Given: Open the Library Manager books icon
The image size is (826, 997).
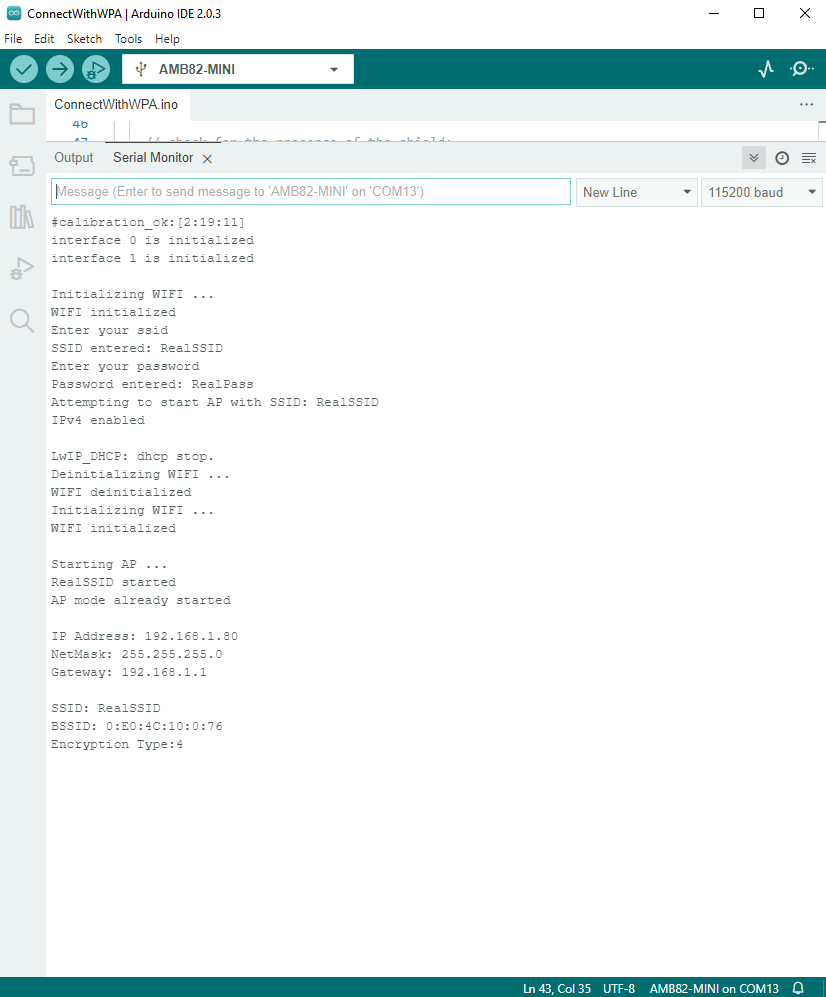Looking at the screenshot, I should (22, 217).
